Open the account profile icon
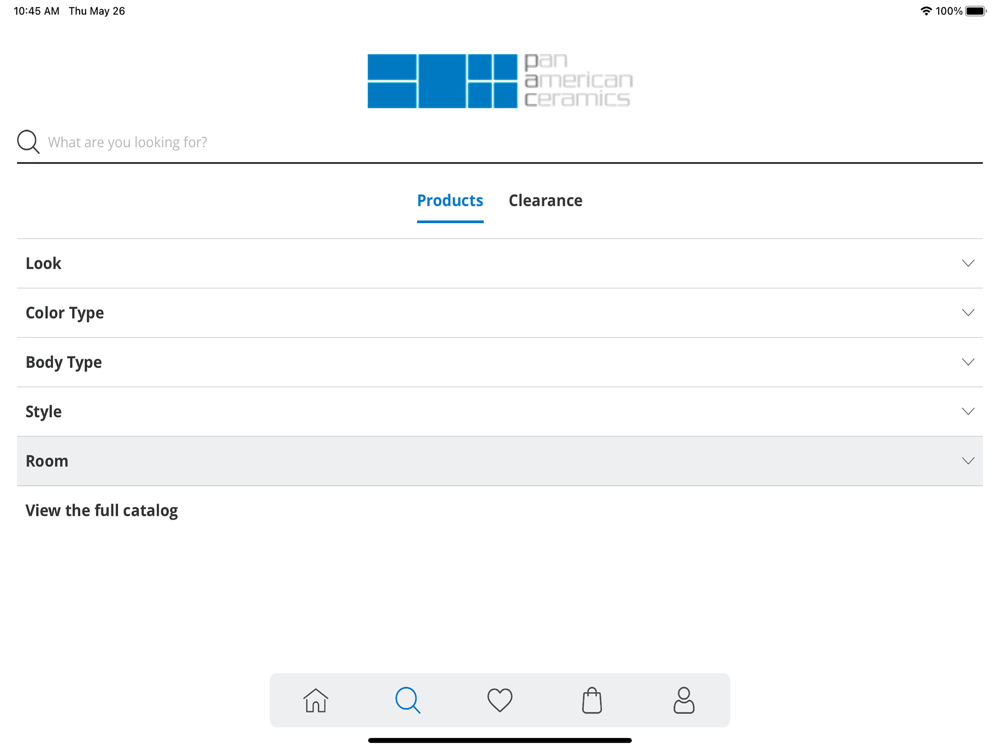1000x750 pixels. pos(684,700)
